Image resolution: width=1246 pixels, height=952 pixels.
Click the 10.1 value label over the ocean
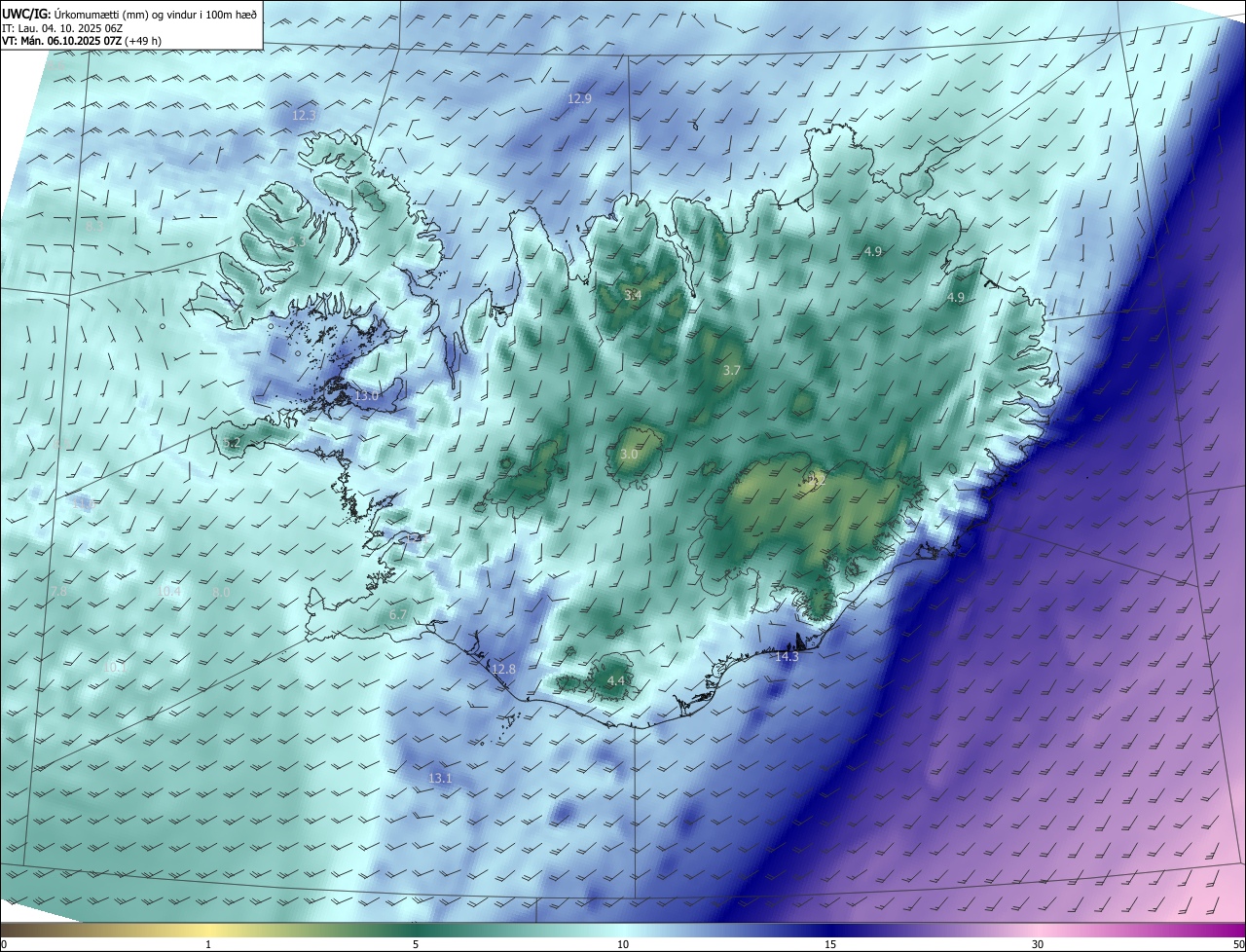(115, 668)
